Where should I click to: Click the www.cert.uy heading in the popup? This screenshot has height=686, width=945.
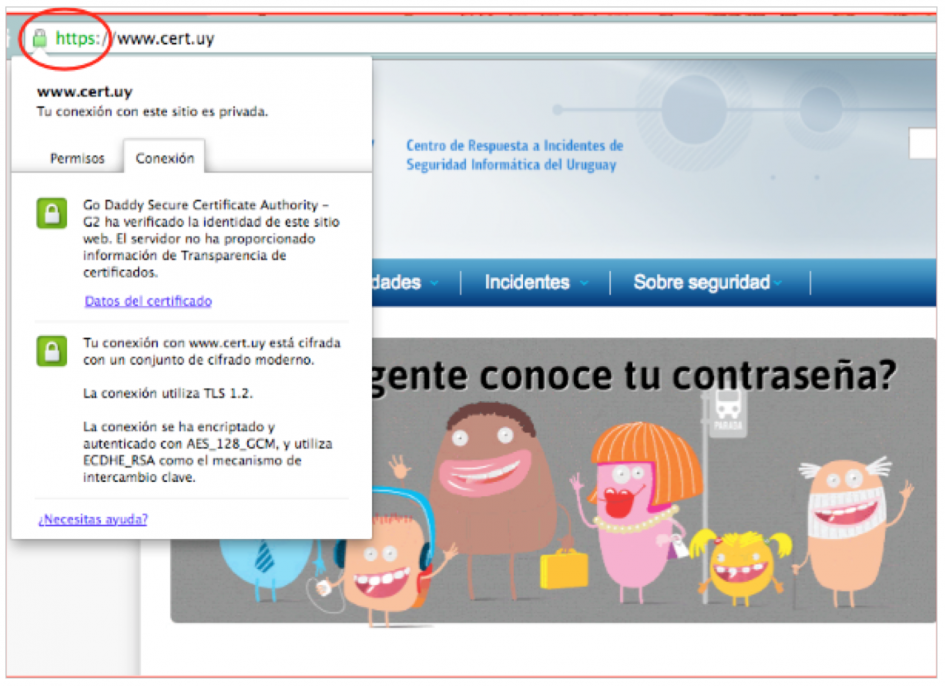(x=84, y=92)
